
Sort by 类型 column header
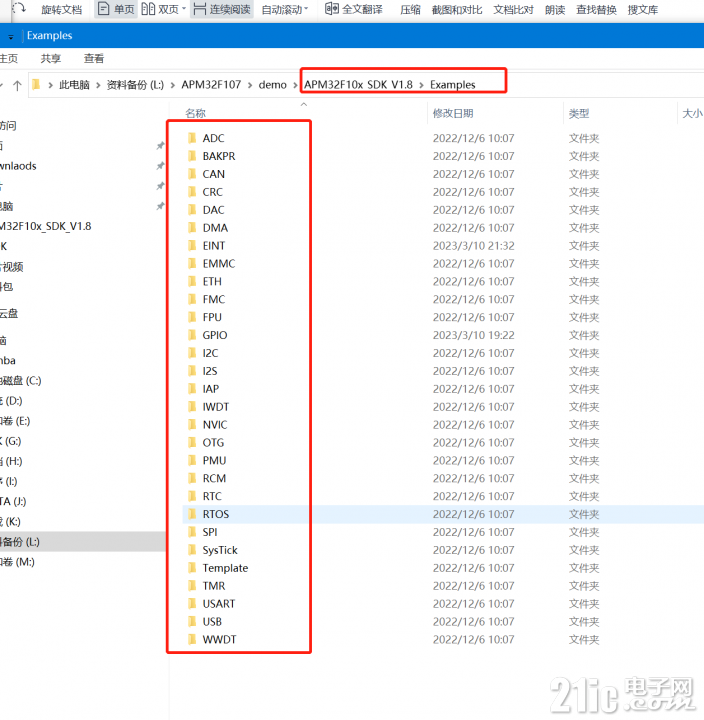click(x=579, y=113)
